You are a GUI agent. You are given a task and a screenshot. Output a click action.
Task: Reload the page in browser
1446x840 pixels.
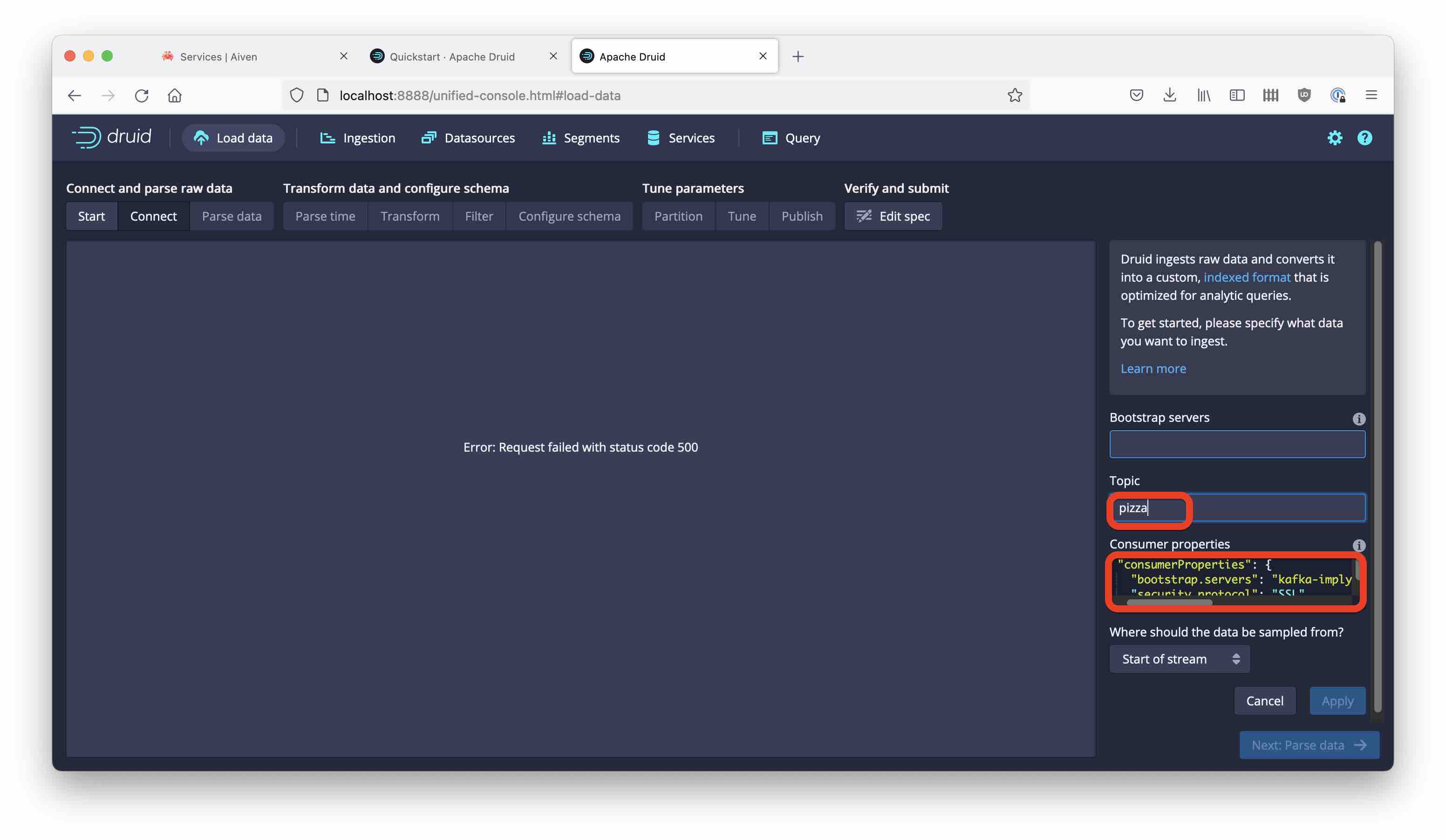pyautogui.click(x=142, y=95)
